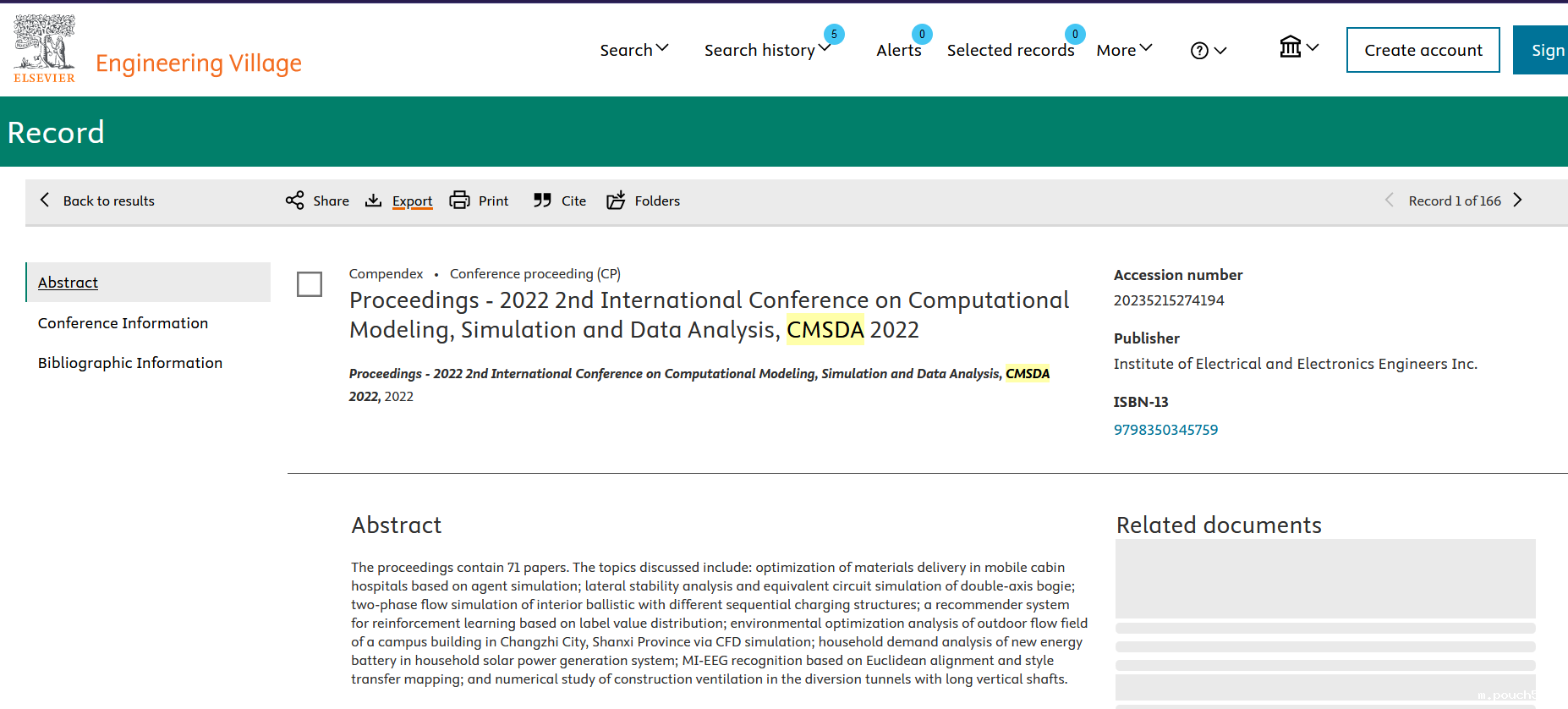Image resolution: width=1568 pixels, height=709 pixels.
Task: Click the Print printer icon
Action: tap(459, 201)
